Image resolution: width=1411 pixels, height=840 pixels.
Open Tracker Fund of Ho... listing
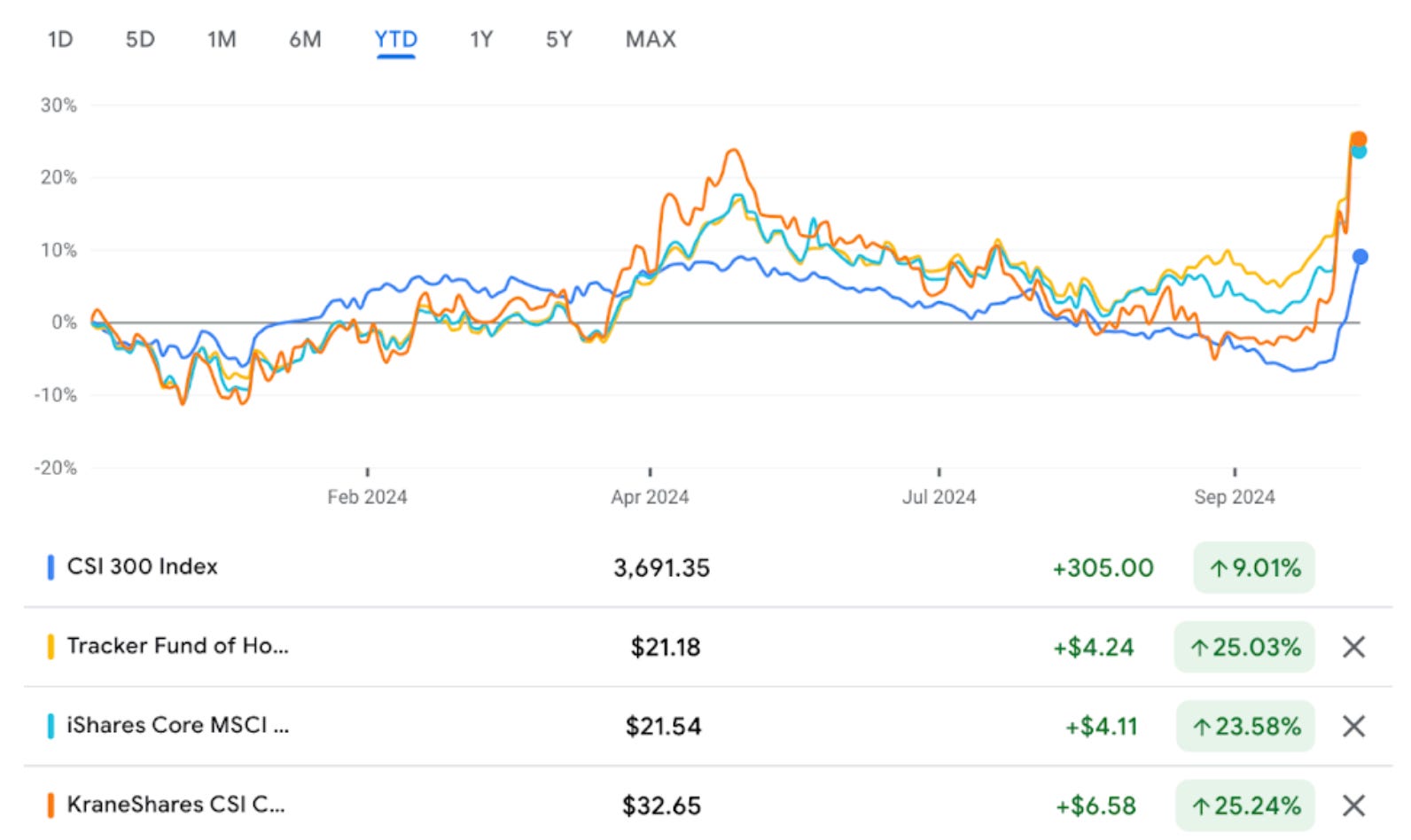707,647
